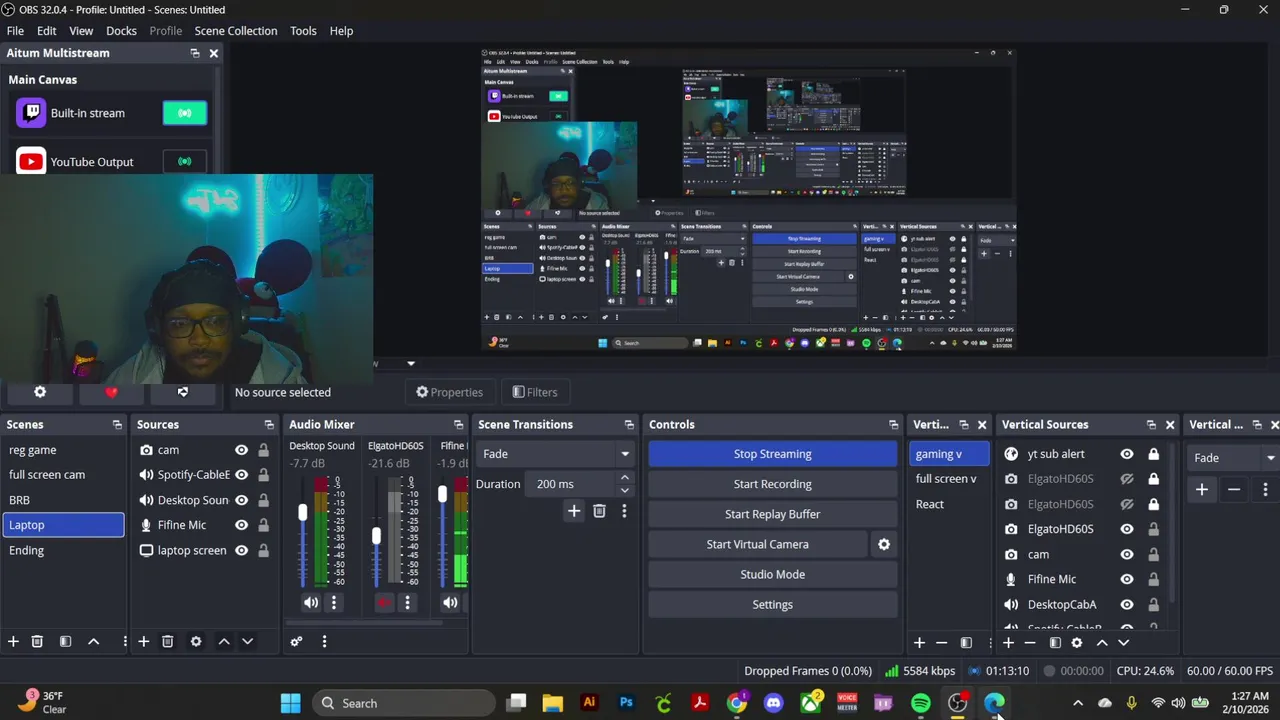Hide the Spotify-Cable source

point(241,475)
